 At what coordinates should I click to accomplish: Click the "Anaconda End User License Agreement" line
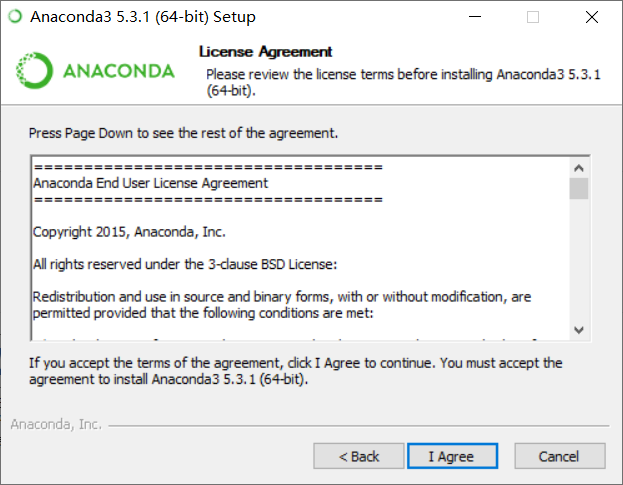(150, 183)
